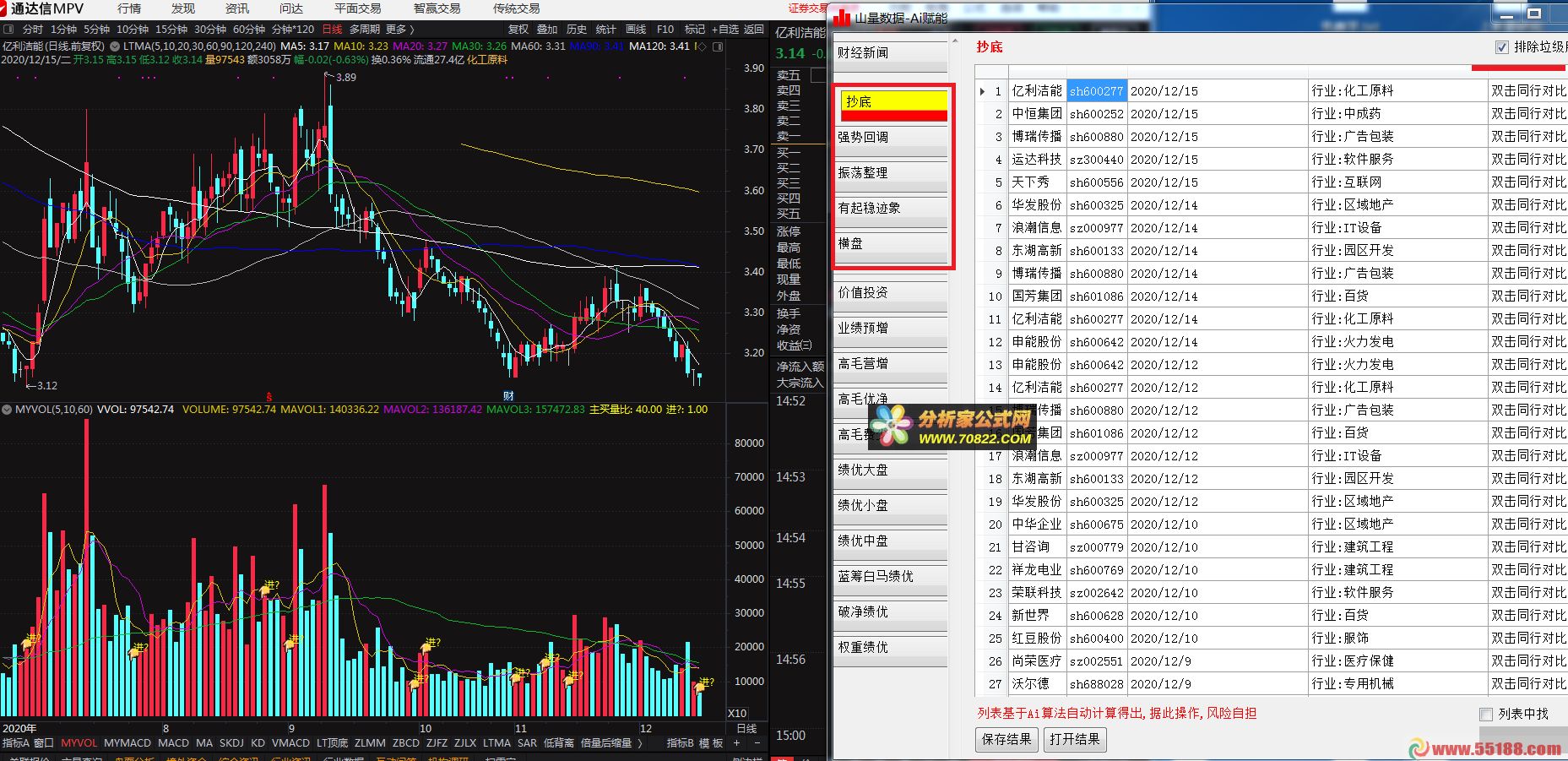This screenshot has width=1568, height=761.
Task: Click +自选 to add to watchlist
Action: point(724,30)
